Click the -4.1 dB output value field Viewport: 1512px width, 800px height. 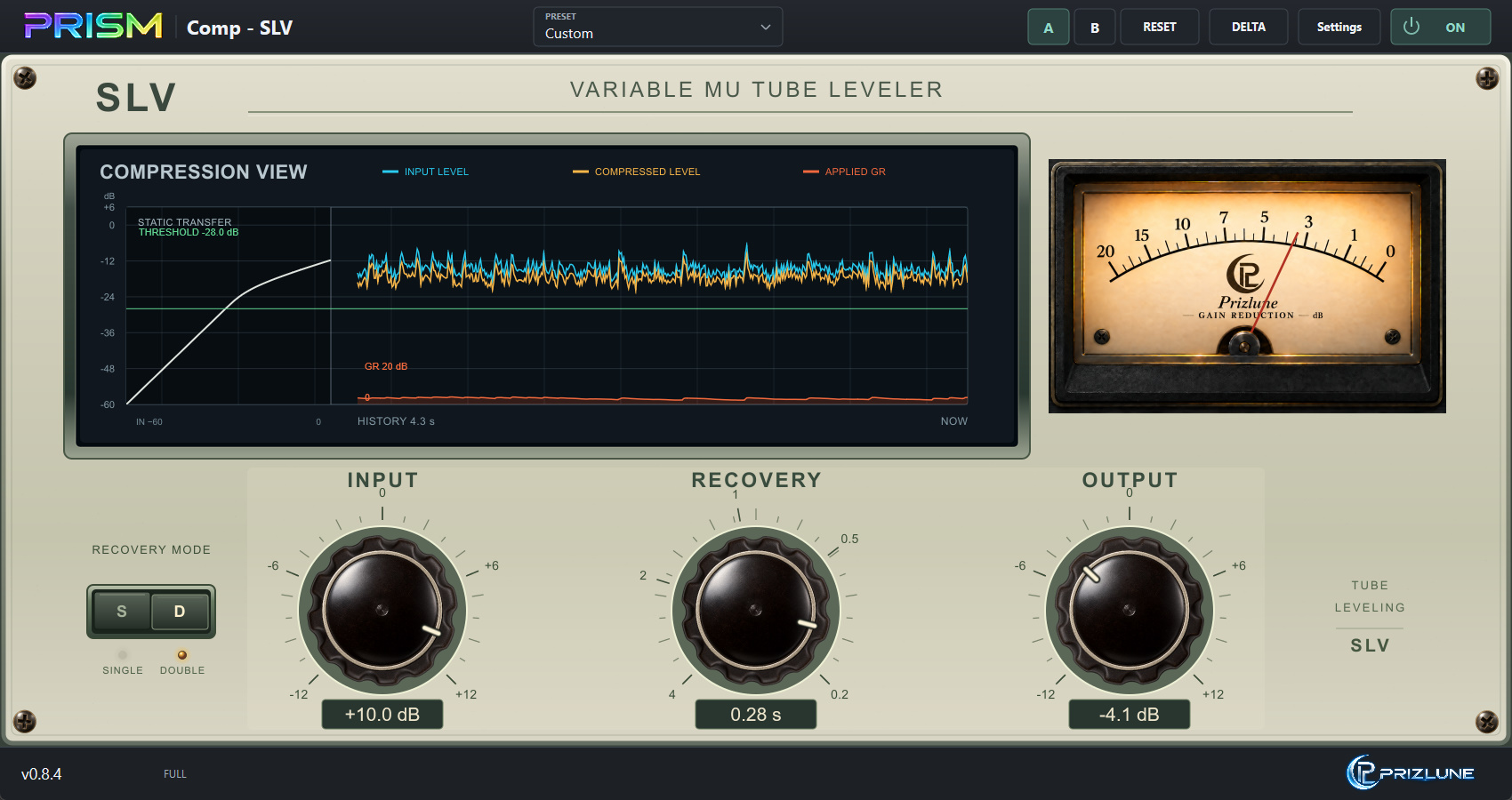point(1130,714)
